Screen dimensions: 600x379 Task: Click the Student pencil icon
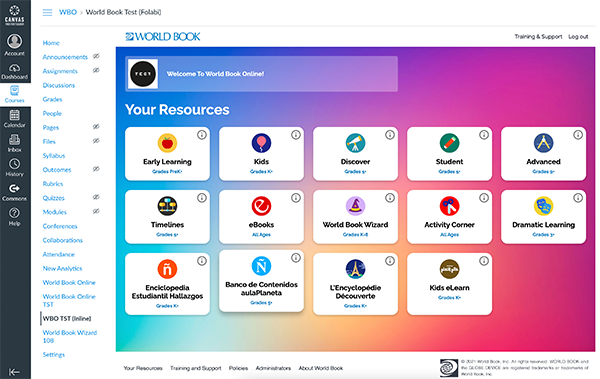coord(449,143)
